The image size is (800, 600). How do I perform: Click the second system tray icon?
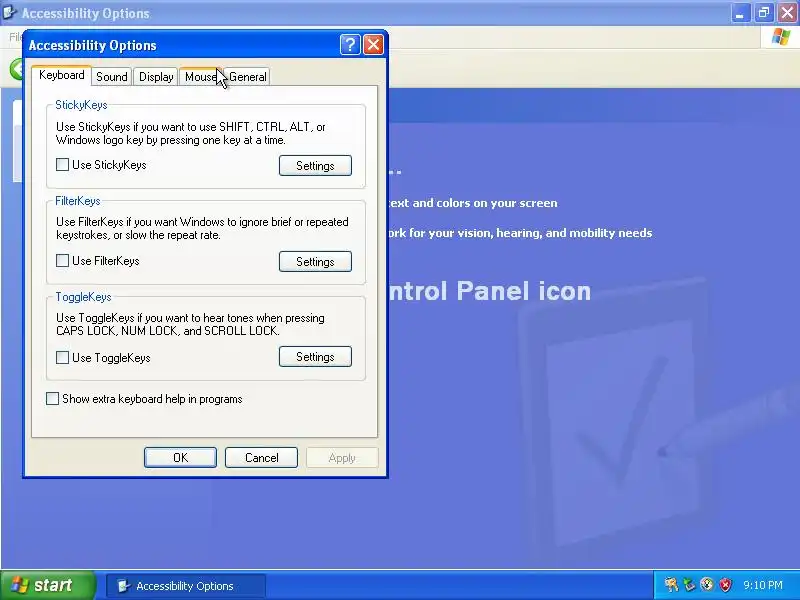point(689,585)
